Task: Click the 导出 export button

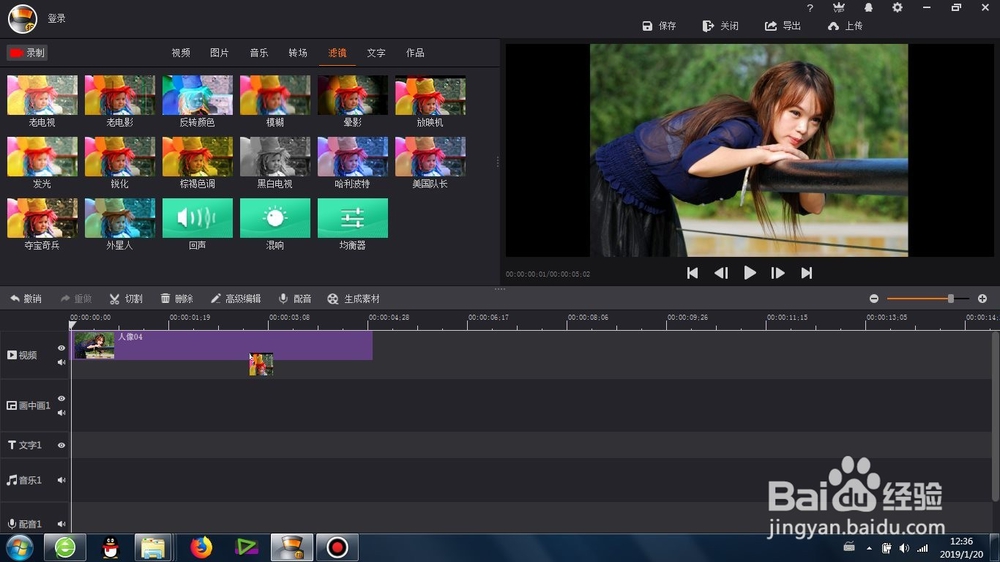Action: point(783,26)
